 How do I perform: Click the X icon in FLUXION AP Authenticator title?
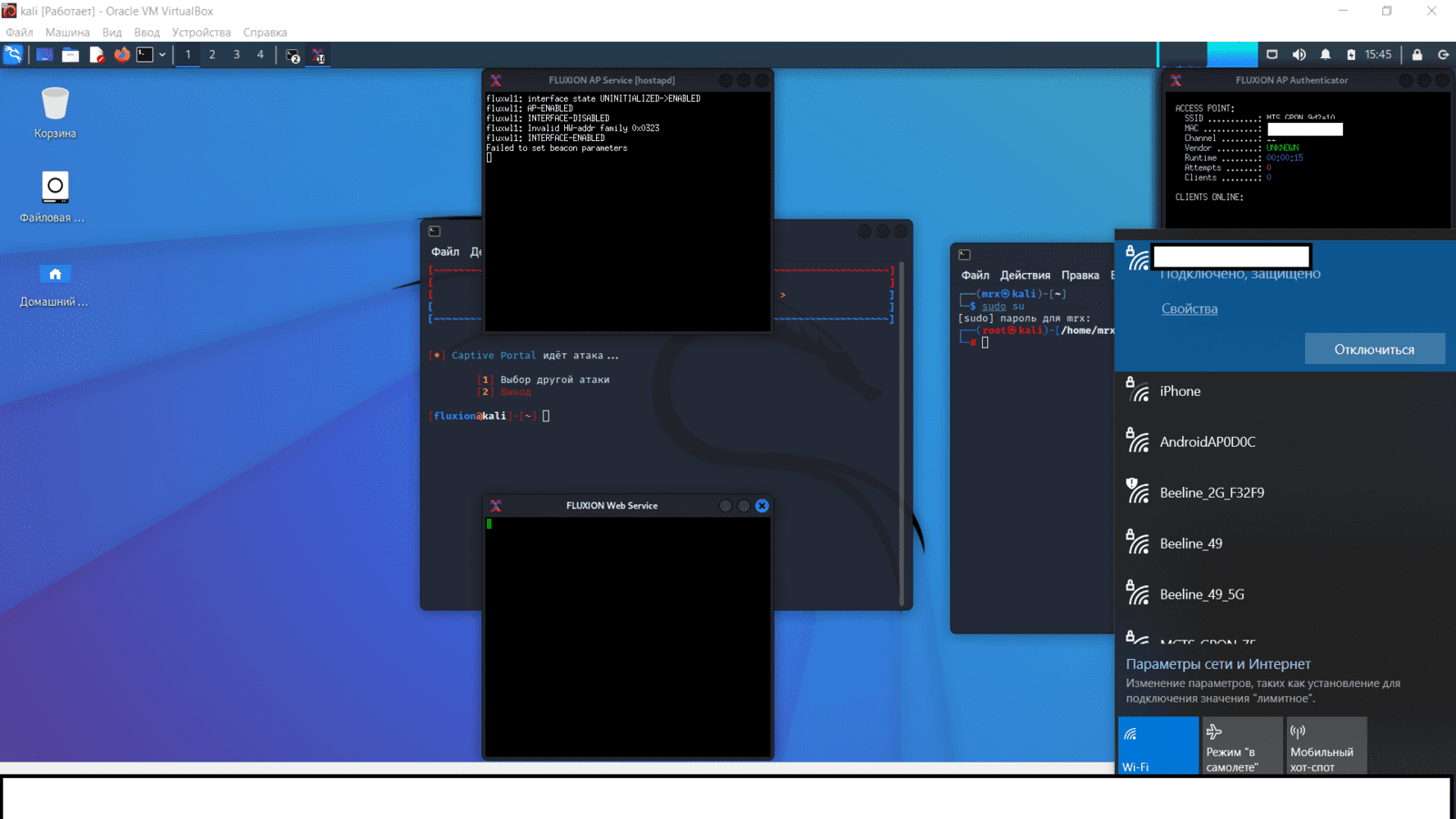[x=1177, y=80]
